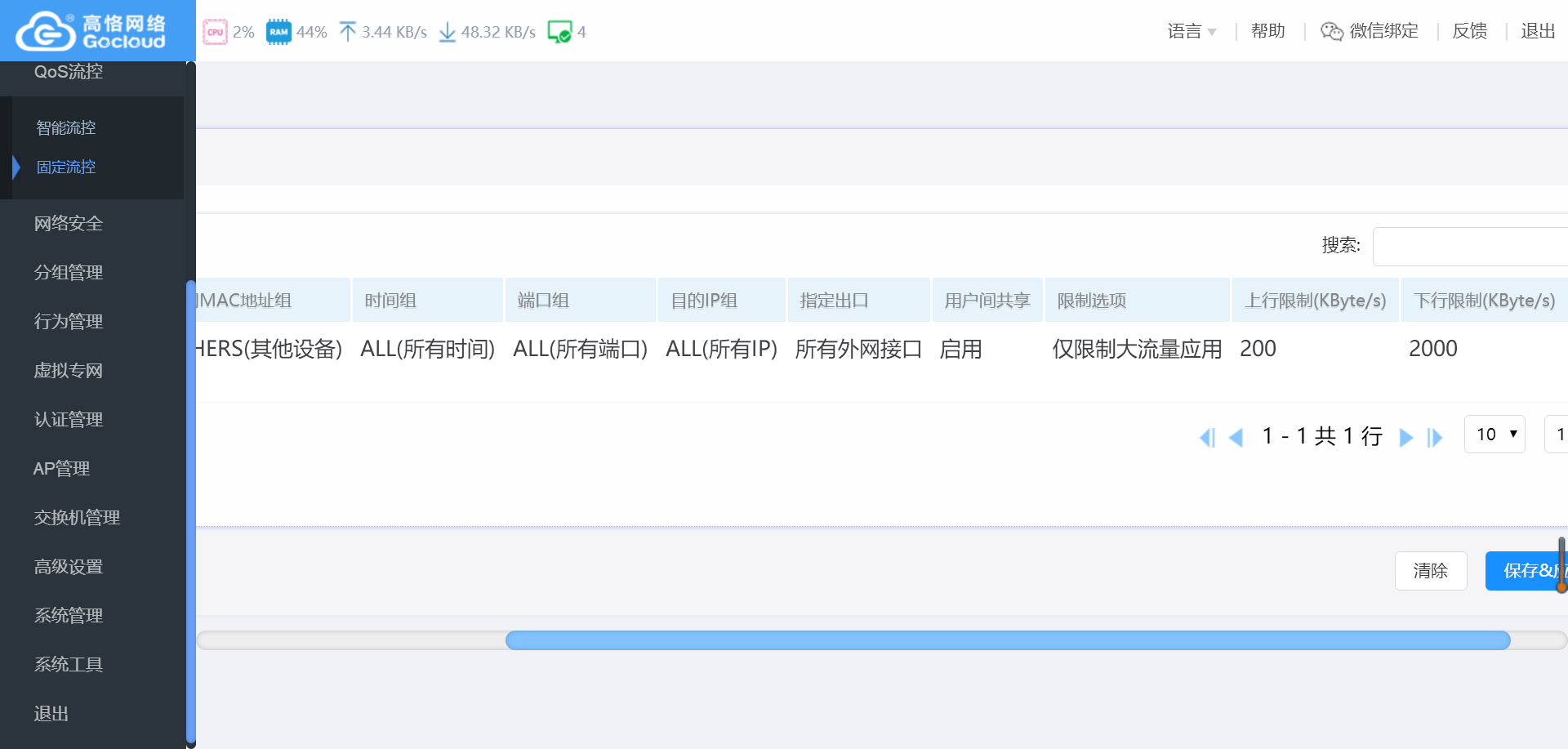Click the 清除 button

coord(1430,570)
